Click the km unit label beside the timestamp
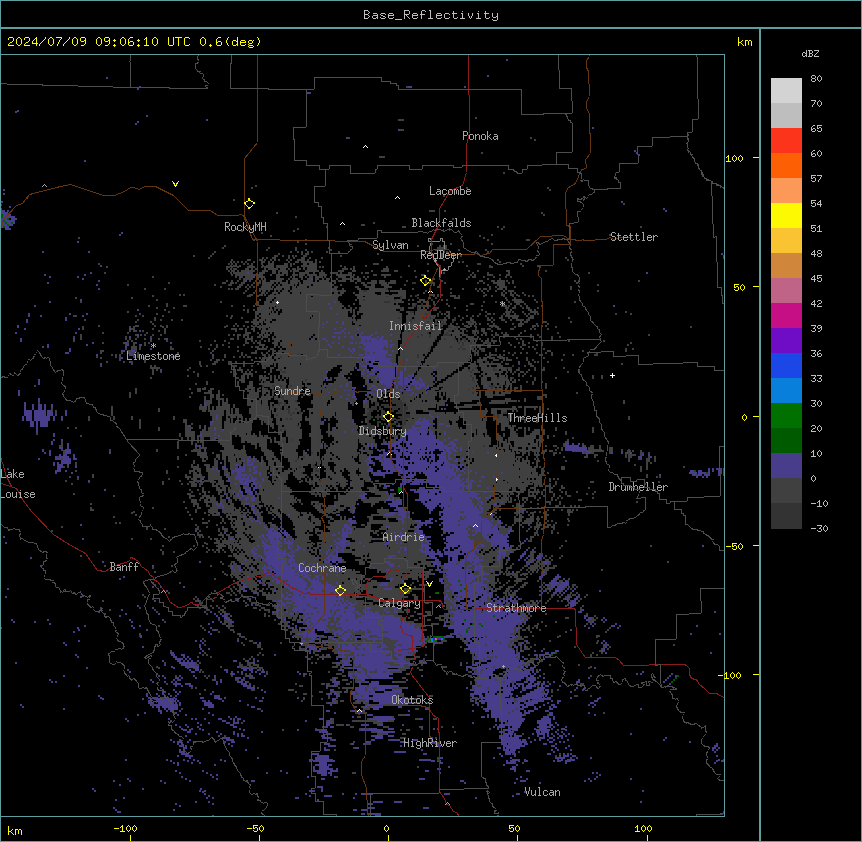 coord(745,42)
